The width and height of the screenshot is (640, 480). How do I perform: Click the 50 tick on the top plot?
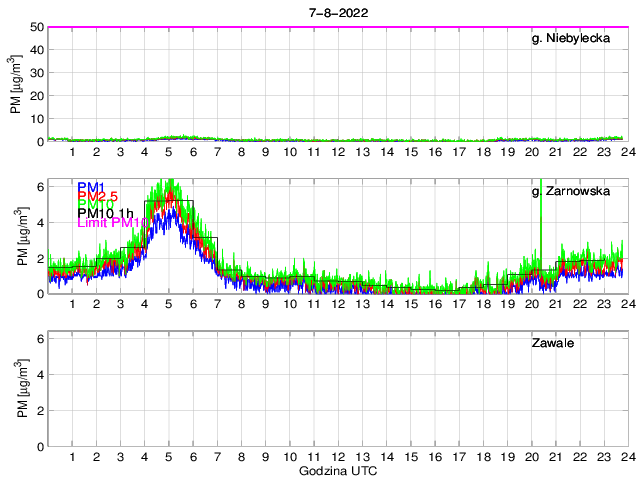click(37, 27)
